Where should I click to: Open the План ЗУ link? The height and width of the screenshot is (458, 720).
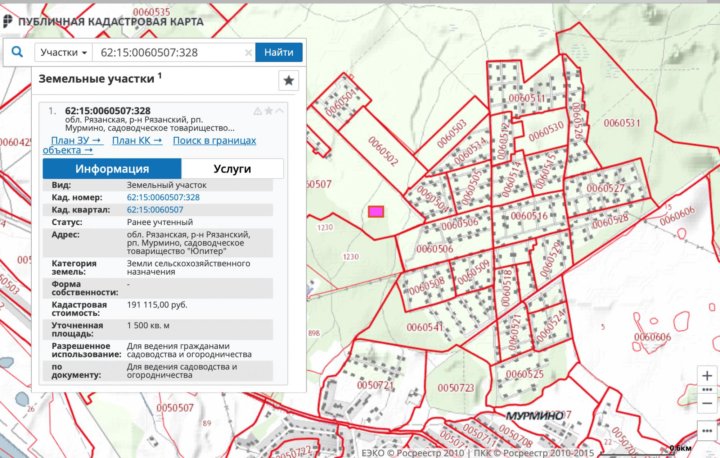(75, 141)
